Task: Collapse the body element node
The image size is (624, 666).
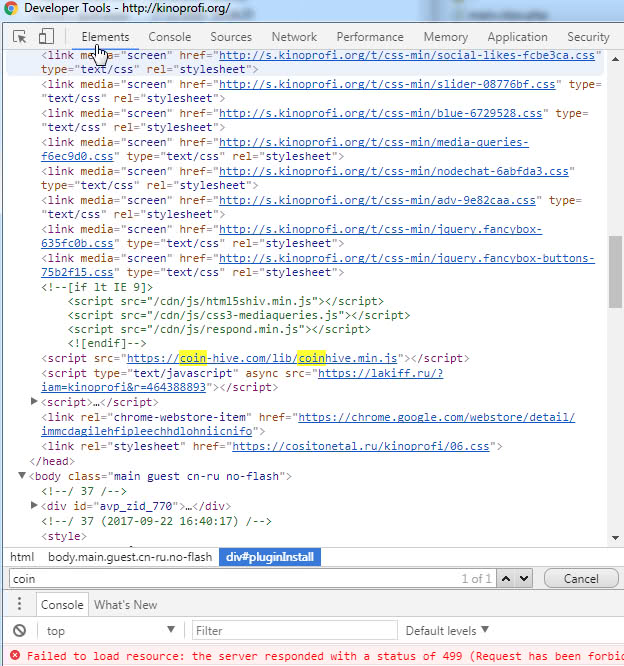Action: 22,475
